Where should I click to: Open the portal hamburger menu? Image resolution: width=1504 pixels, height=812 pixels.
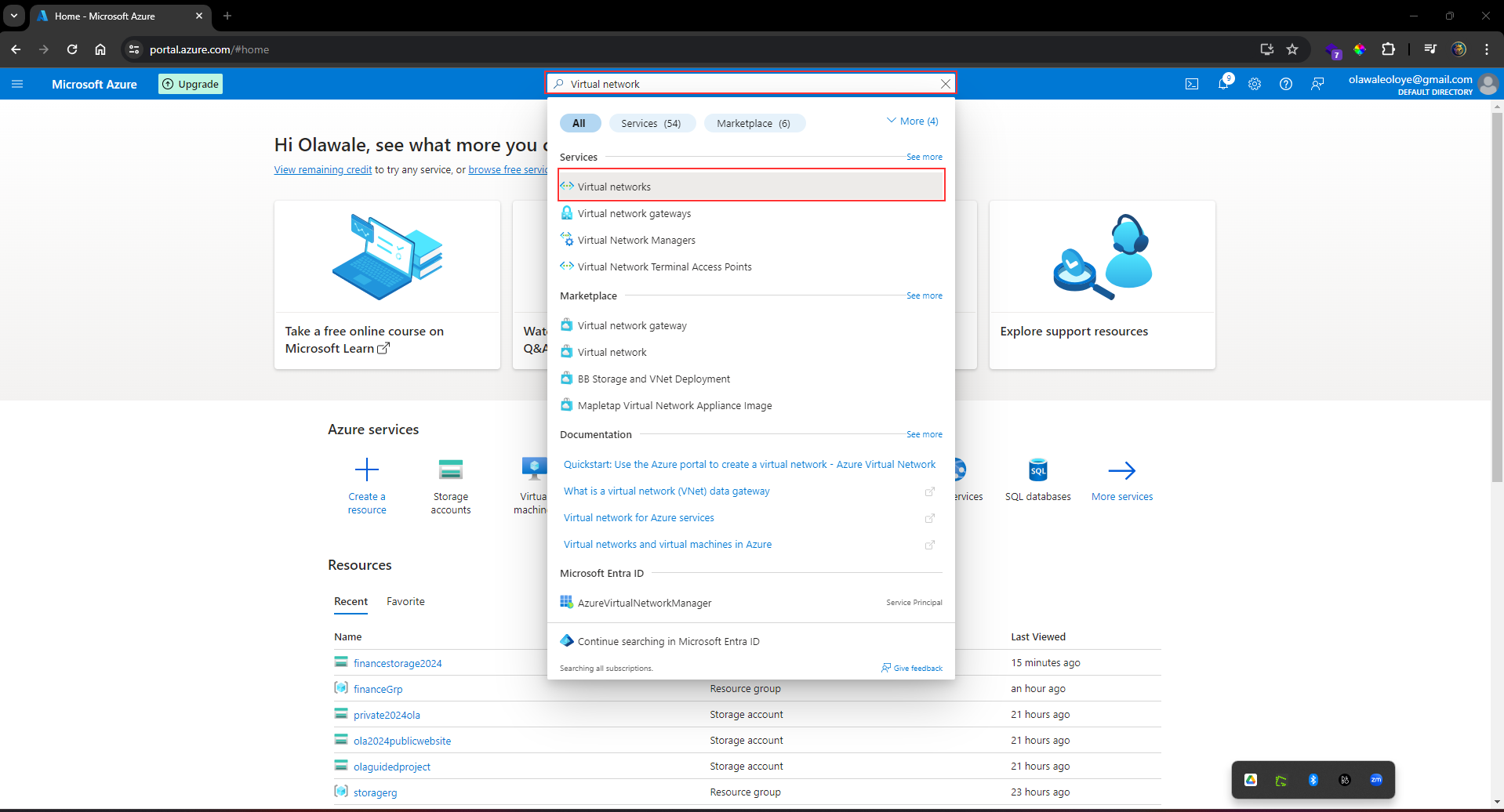coord(17,84)
